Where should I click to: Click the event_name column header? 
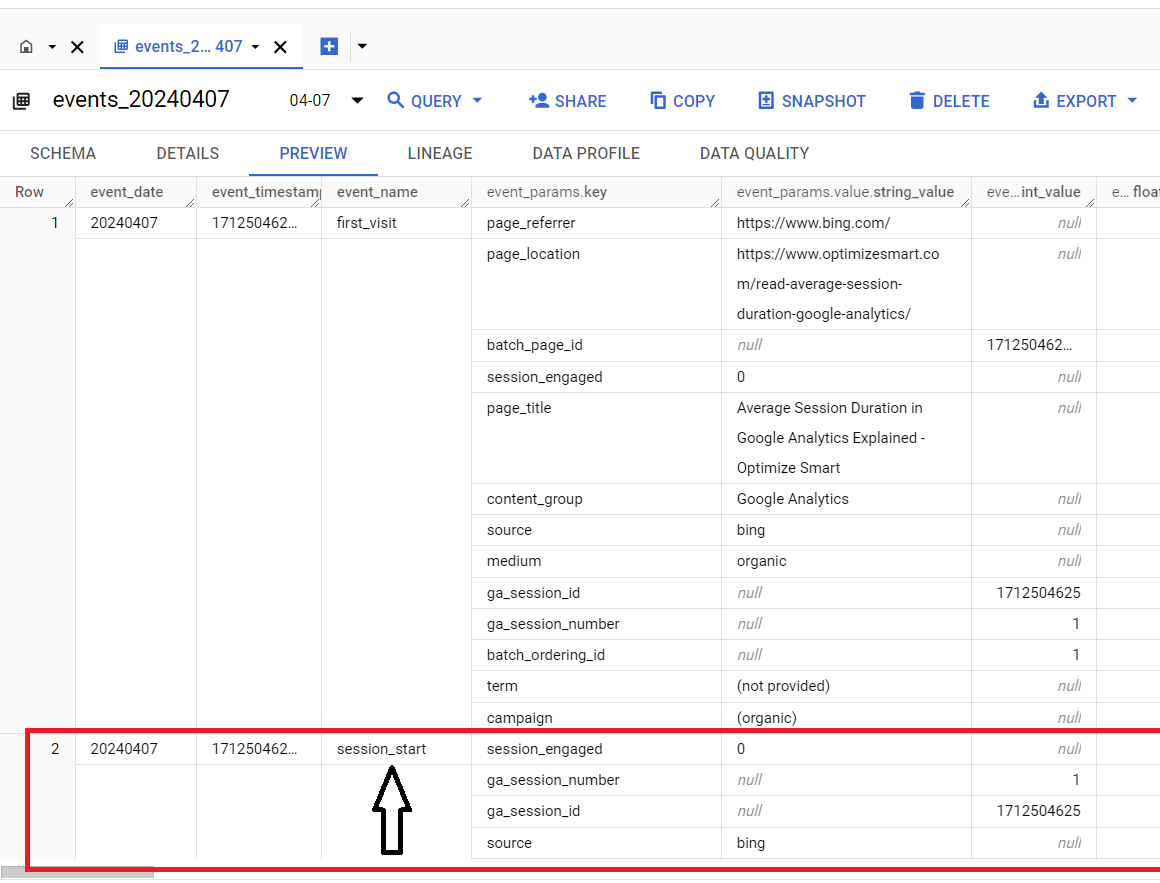[x=377, y=192]
